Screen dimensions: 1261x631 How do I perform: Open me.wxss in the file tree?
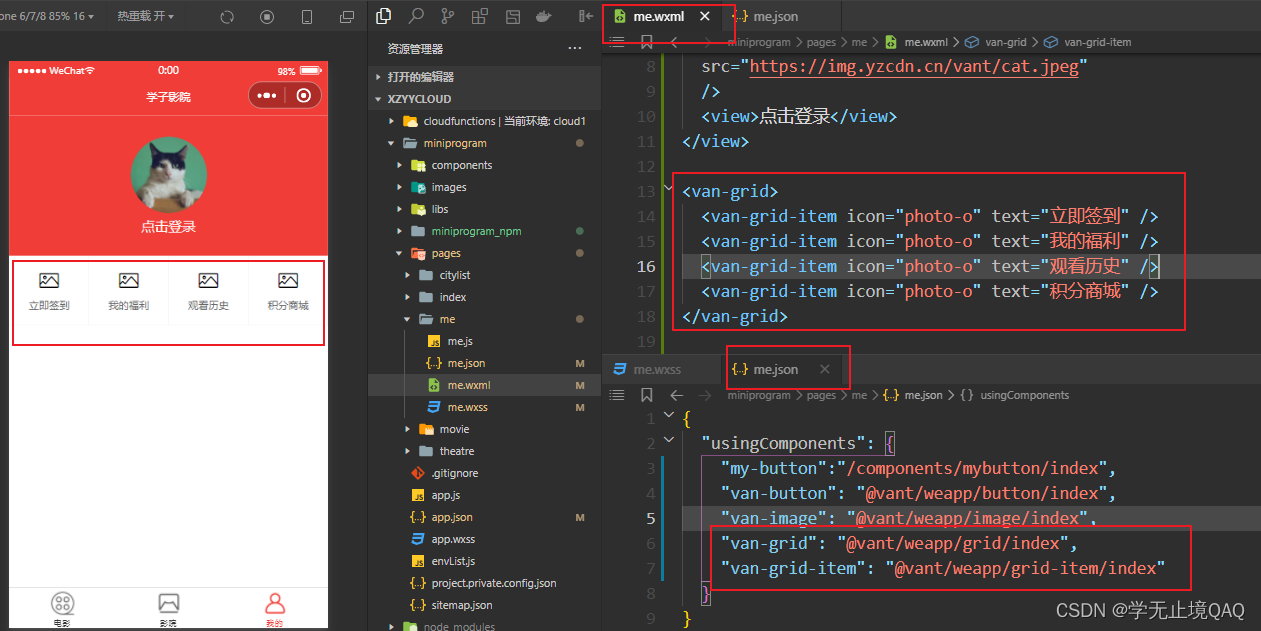point(467,407)
